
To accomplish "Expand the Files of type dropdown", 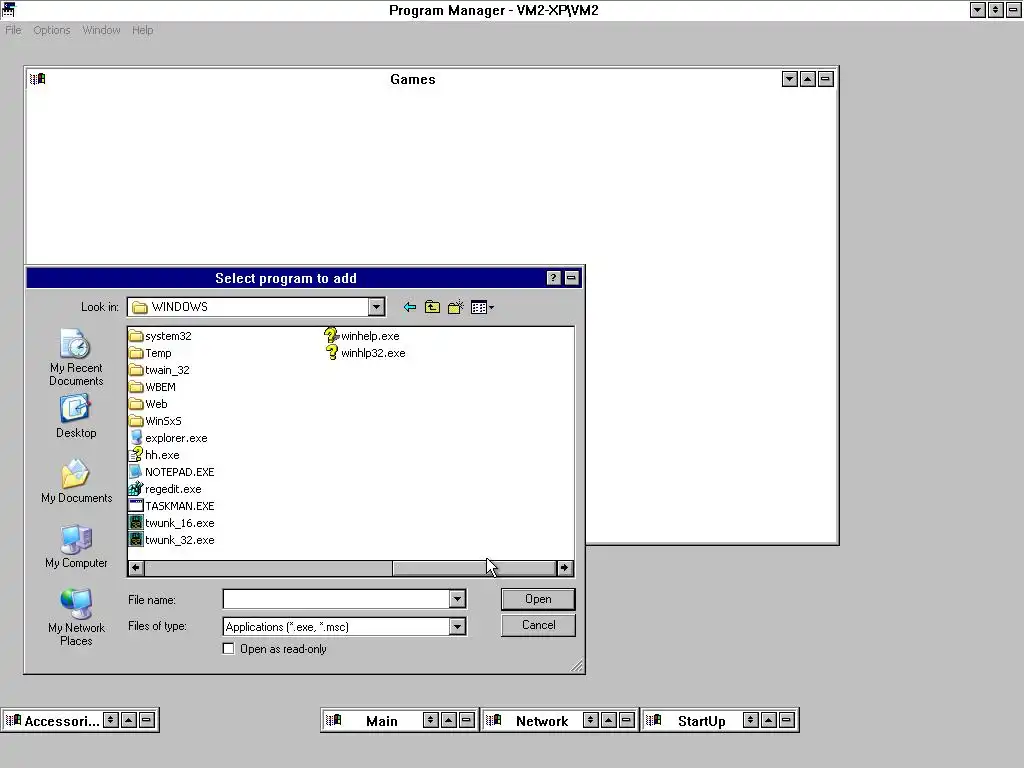I will click(x=457, y=627).
